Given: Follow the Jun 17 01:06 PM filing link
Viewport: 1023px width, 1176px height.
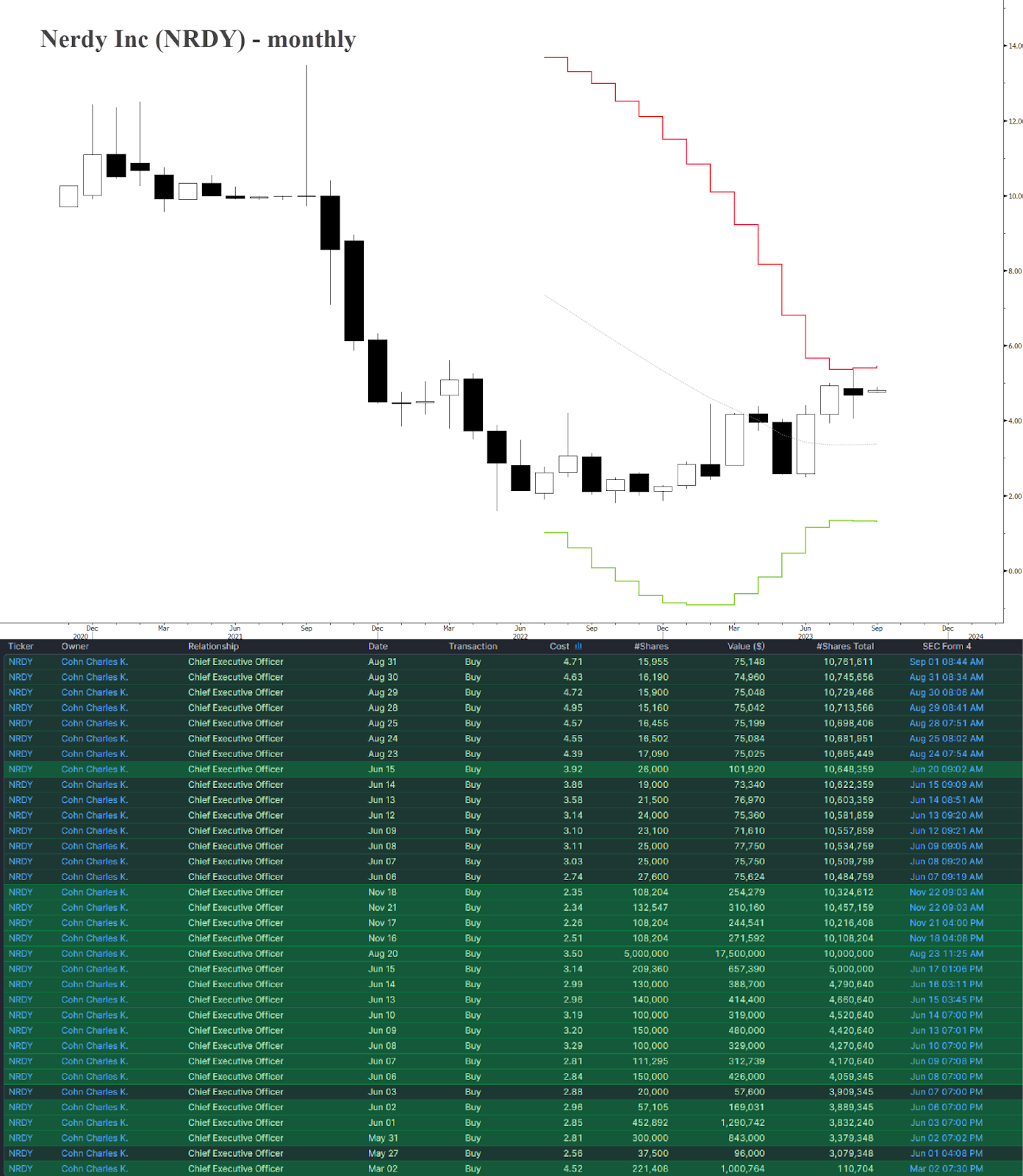Looking at the screenshot, I should (947, 969).
